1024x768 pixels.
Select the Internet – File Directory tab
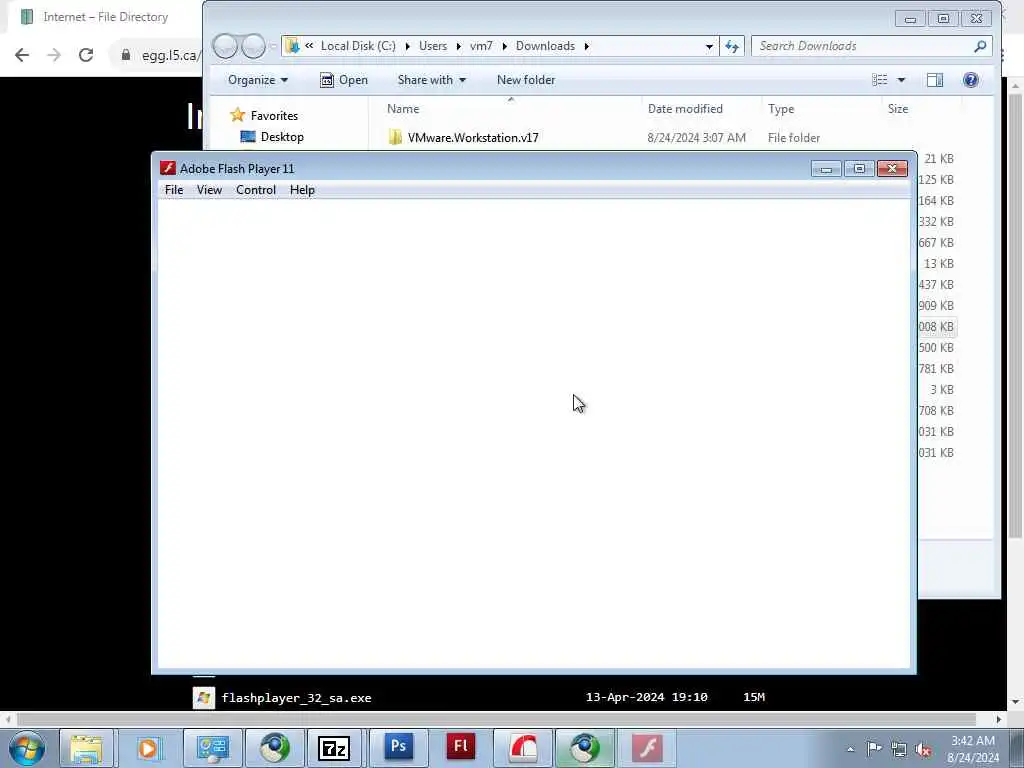coord(104,17)
